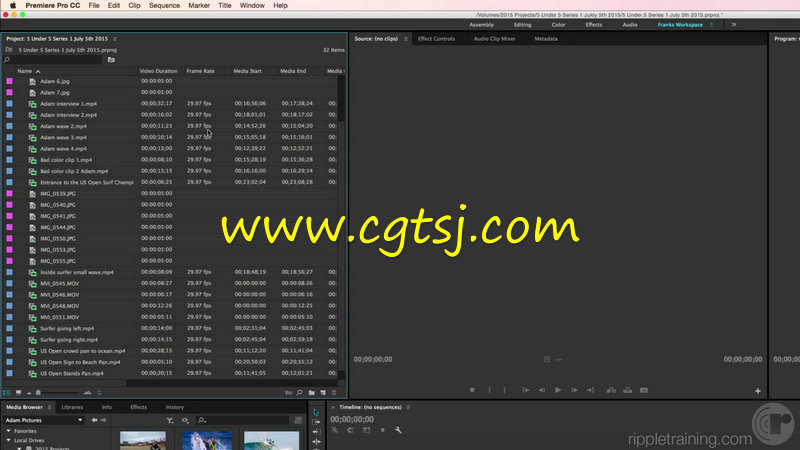Open the Marker menu
Image resolution: width=800 pixels, height=450 pixels.
[199, 5]
